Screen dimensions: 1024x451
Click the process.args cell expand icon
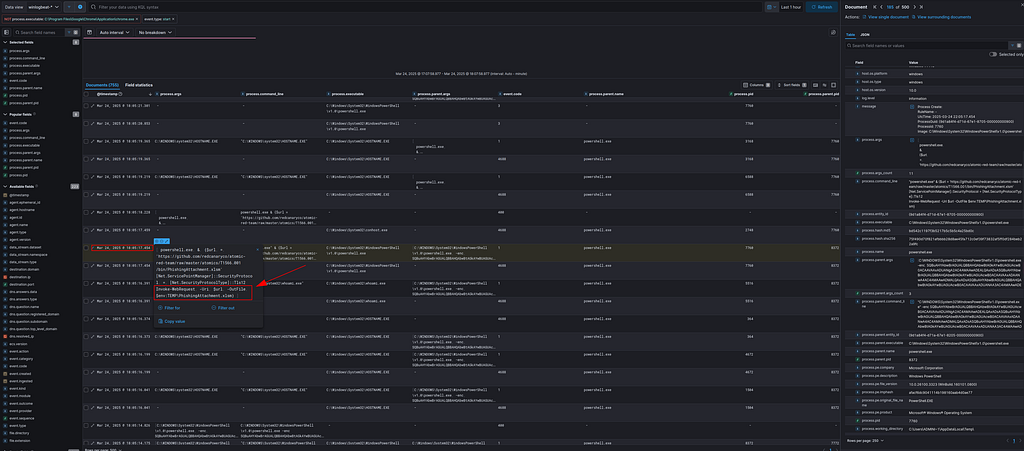click(167, 241)
